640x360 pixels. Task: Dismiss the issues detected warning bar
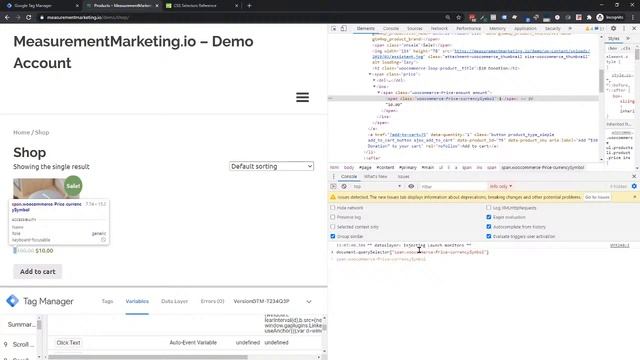(x=634, y=197)
